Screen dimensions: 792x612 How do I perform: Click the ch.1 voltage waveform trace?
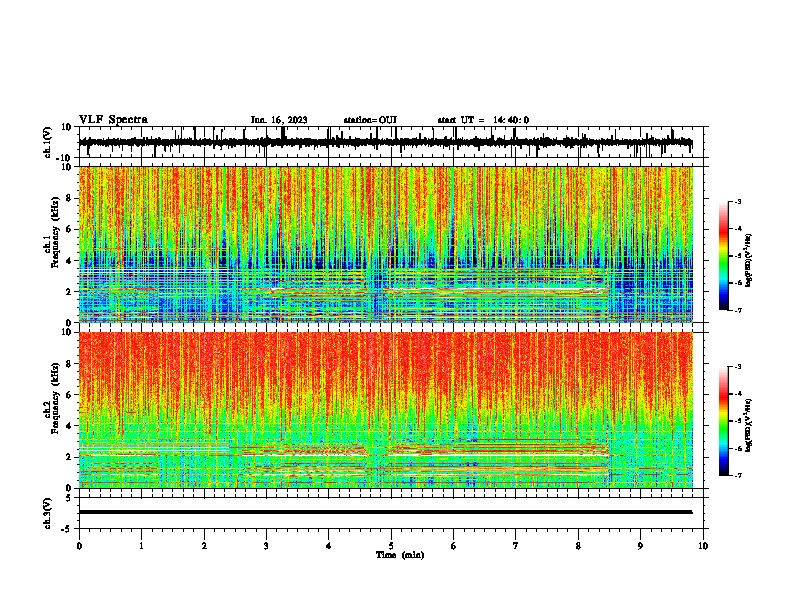pyautogui.click(x=385, y=142)
